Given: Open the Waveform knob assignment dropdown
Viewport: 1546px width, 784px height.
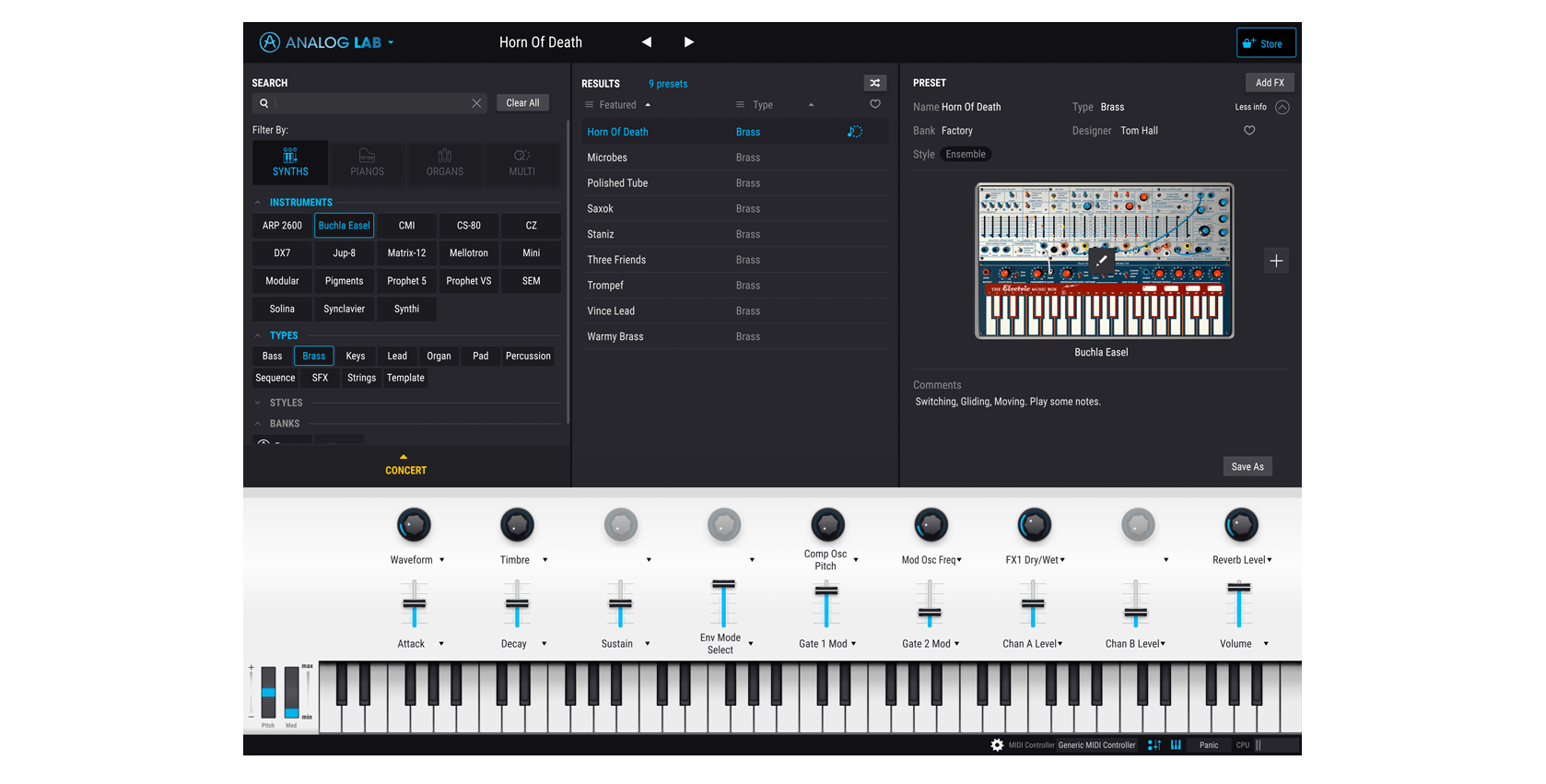Looking at the screenshot, I should pyautogui.click(x=442, y=560).
